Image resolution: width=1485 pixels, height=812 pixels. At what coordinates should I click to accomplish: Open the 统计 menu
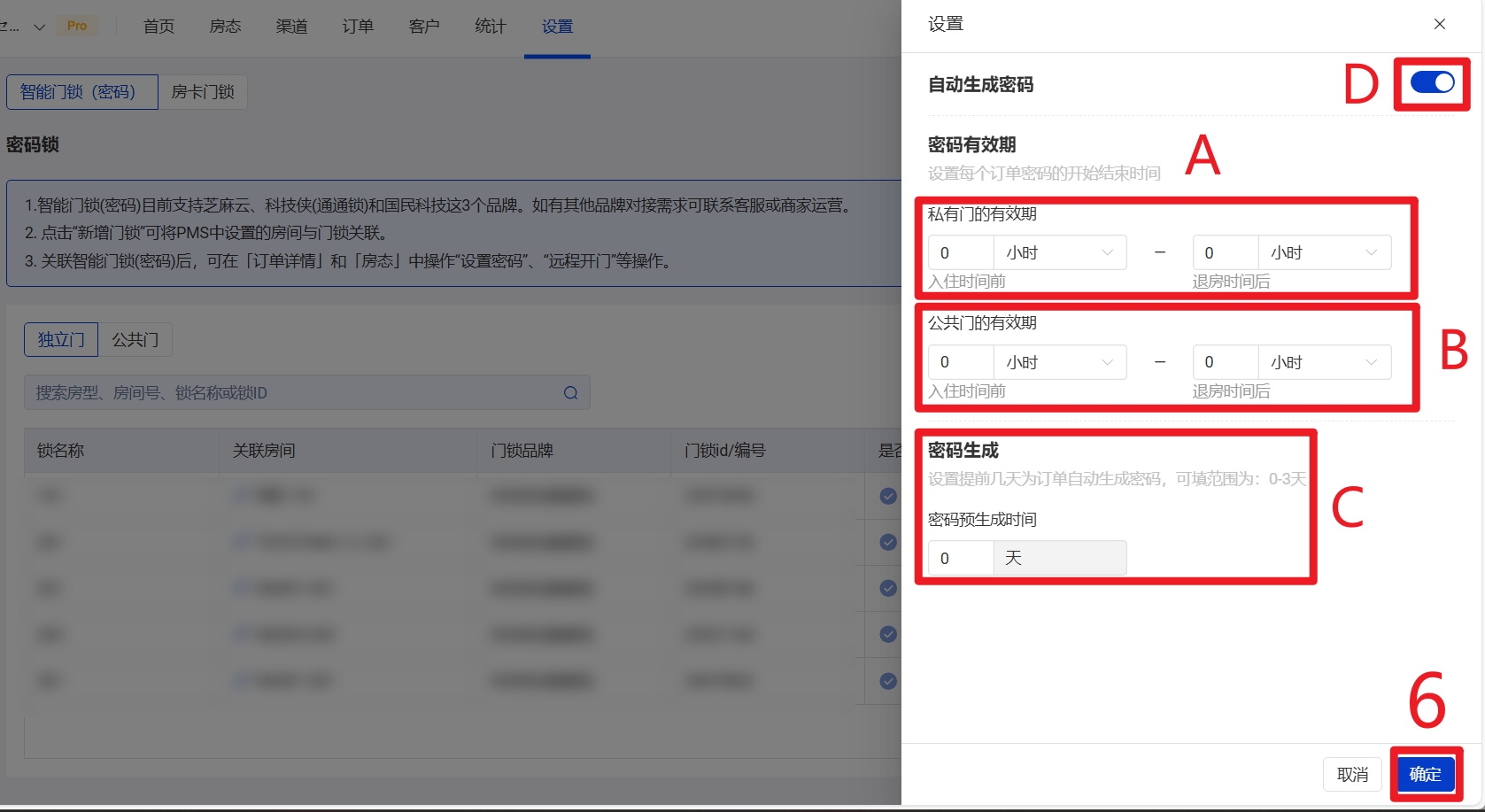(491, 27)
